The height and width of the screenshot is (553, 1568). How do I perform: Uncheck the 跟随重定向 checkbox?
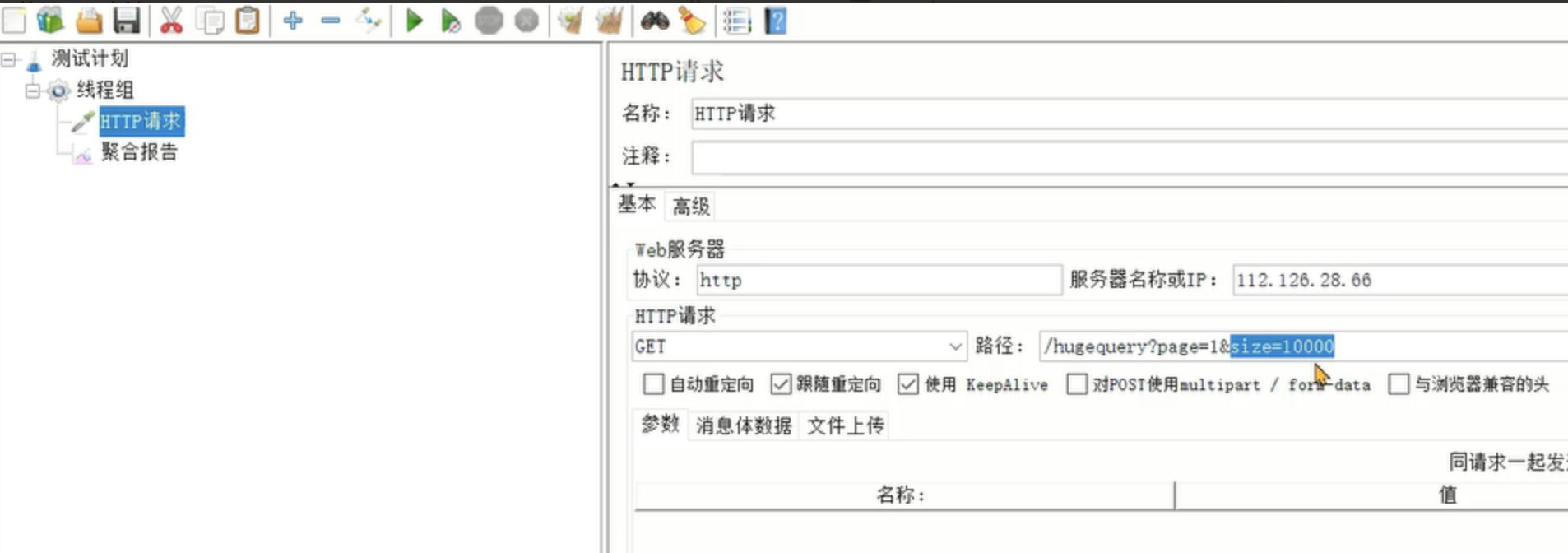point(781,383)
